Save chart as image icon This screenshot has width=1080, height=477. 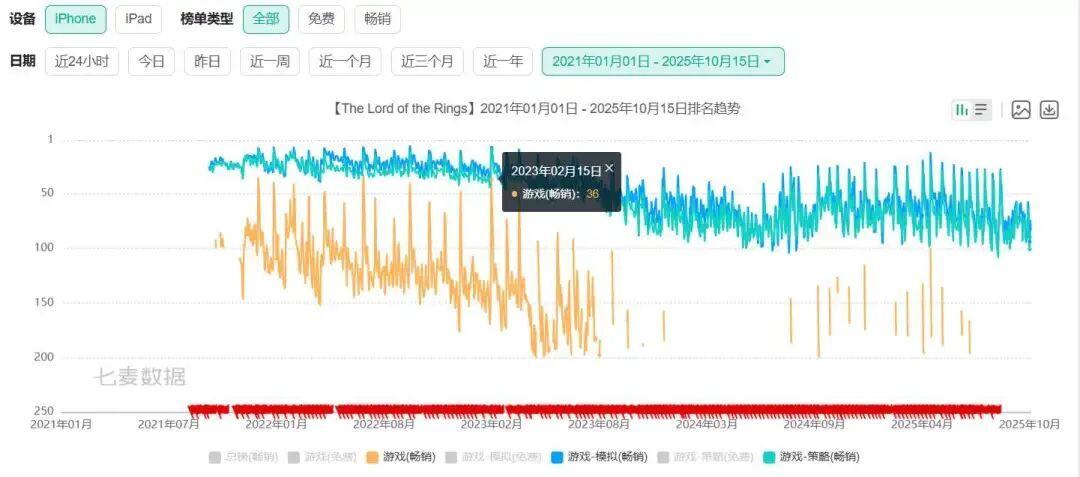tap(1021, 110)
